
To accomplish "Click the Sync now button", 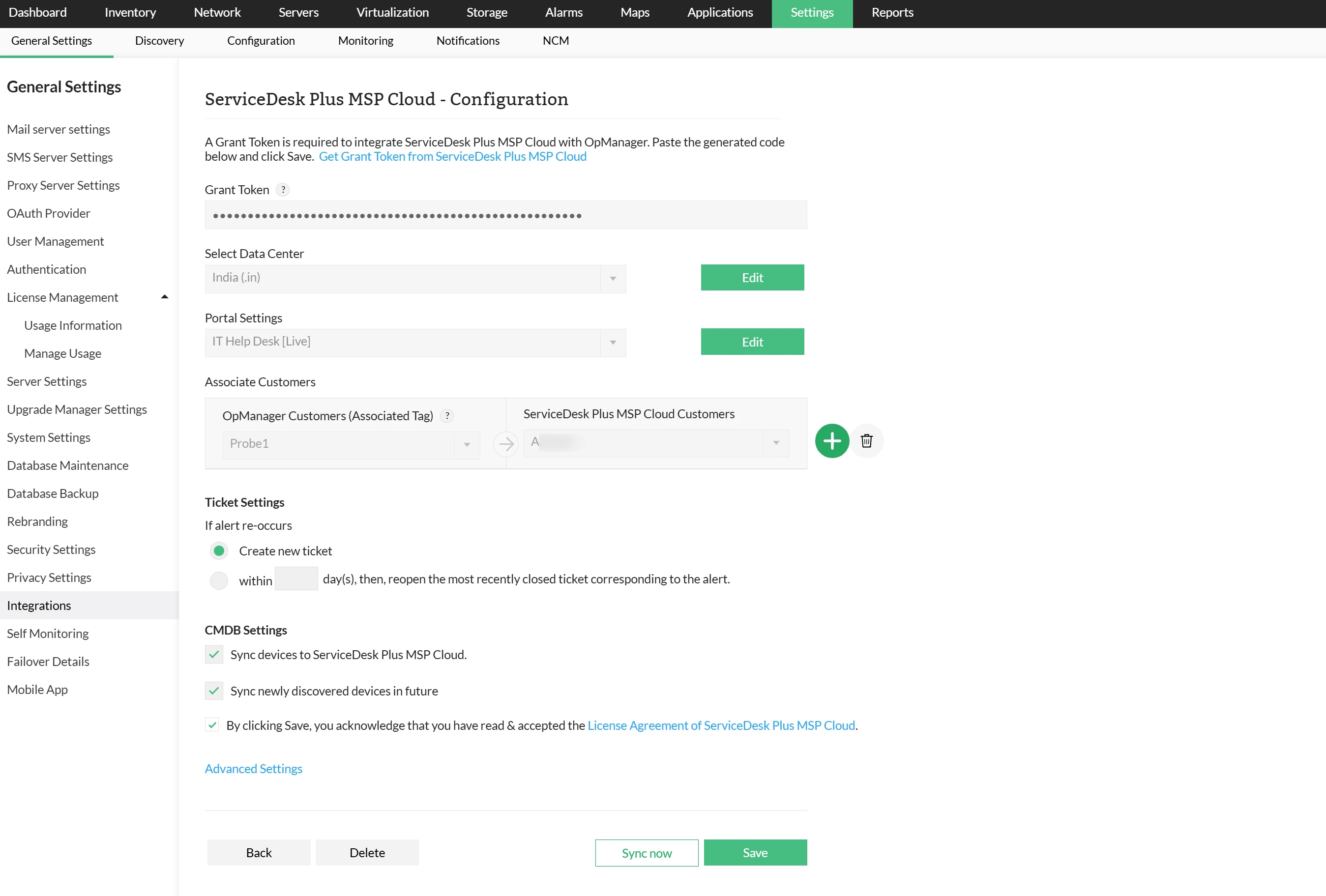I will [x=647, y=853].
